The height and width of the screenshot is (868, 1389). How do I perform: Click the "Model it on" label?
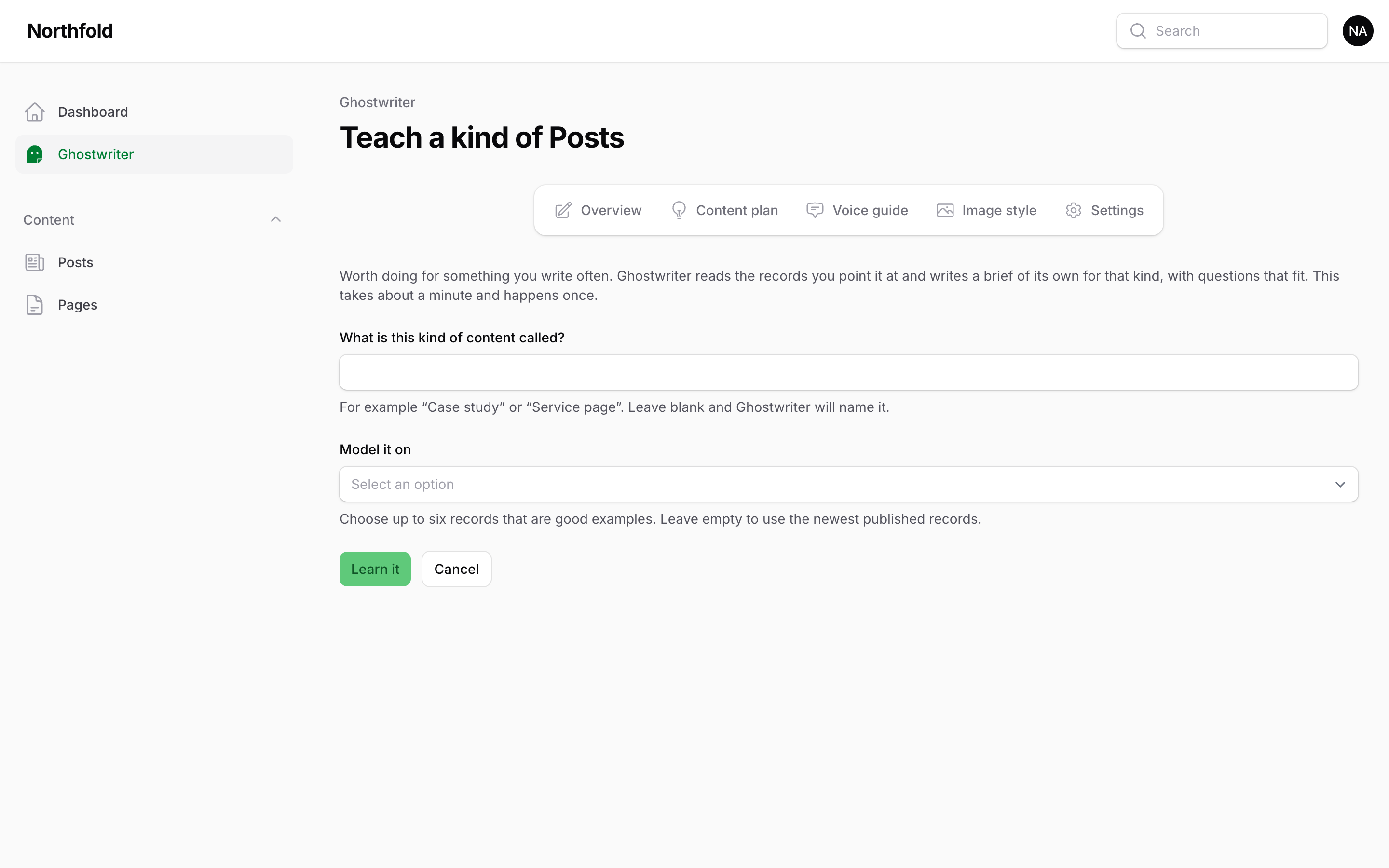pyautogui.click(x=375, y=449)
